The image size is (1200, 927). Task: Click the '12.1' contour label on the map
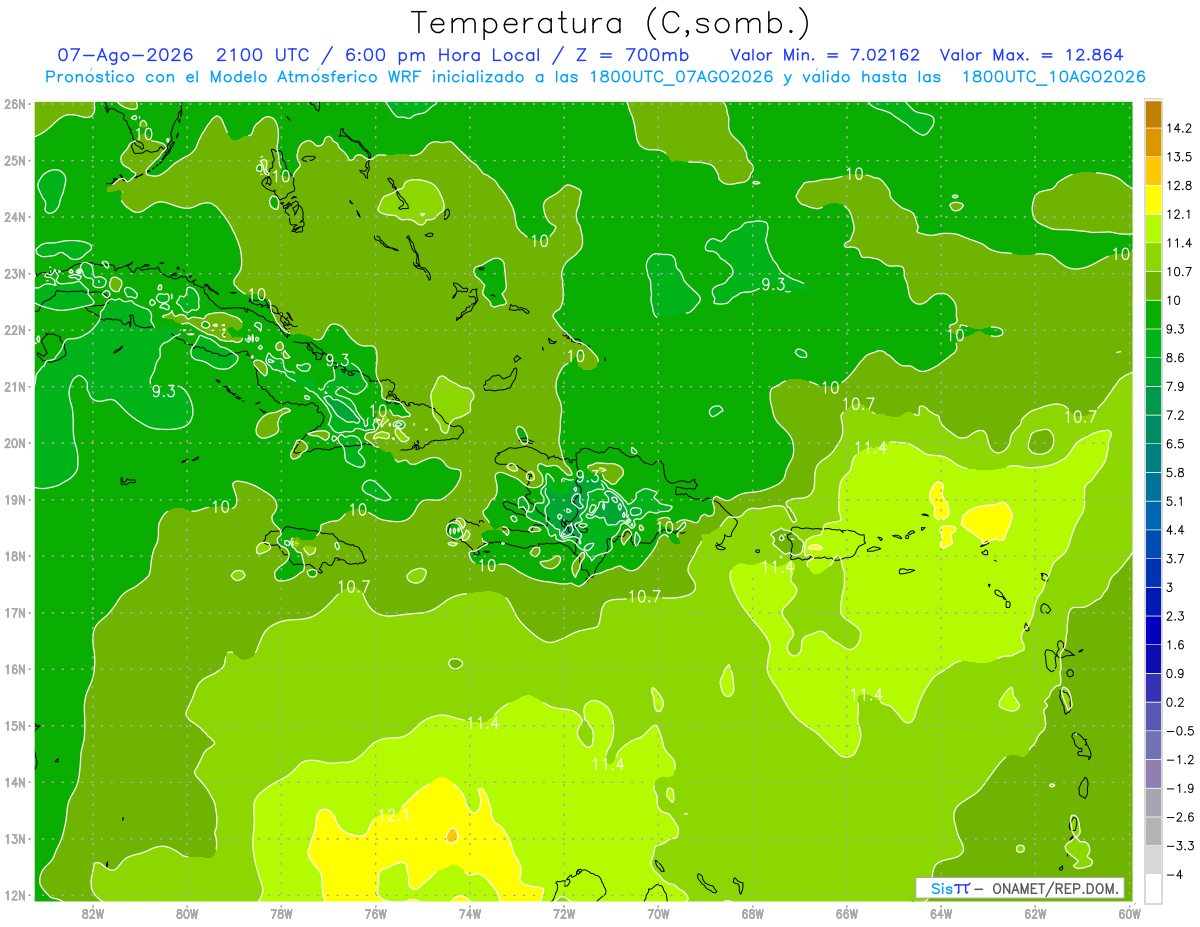coord(393,817)
